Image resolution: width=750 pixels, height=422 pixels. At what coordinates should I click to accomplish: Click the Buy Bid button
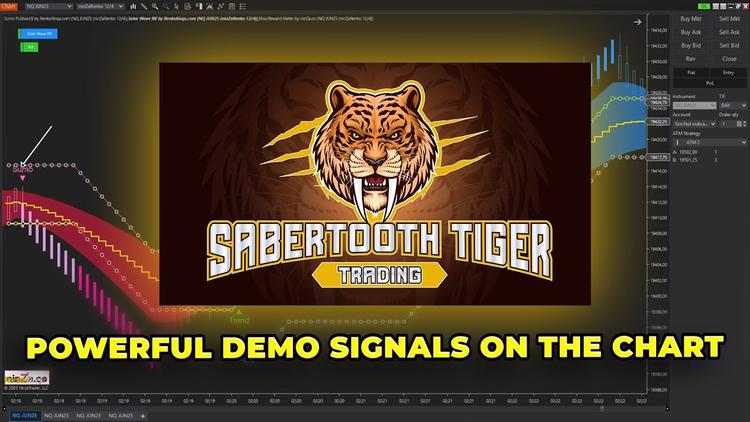click(691, 45)
